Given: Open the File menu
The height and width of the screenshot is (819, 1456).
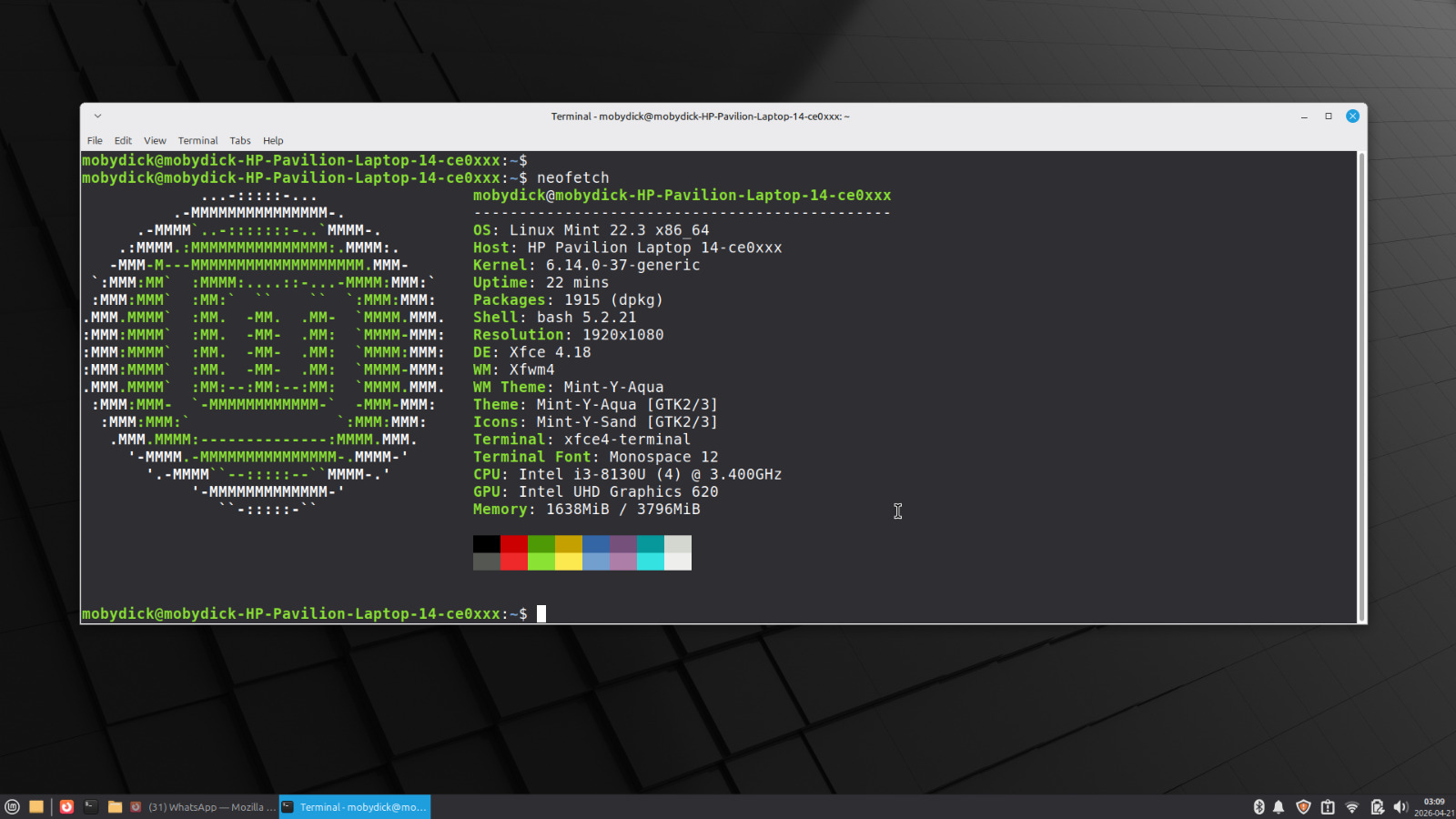Looking at the screenshot, I should click(95, 141).
